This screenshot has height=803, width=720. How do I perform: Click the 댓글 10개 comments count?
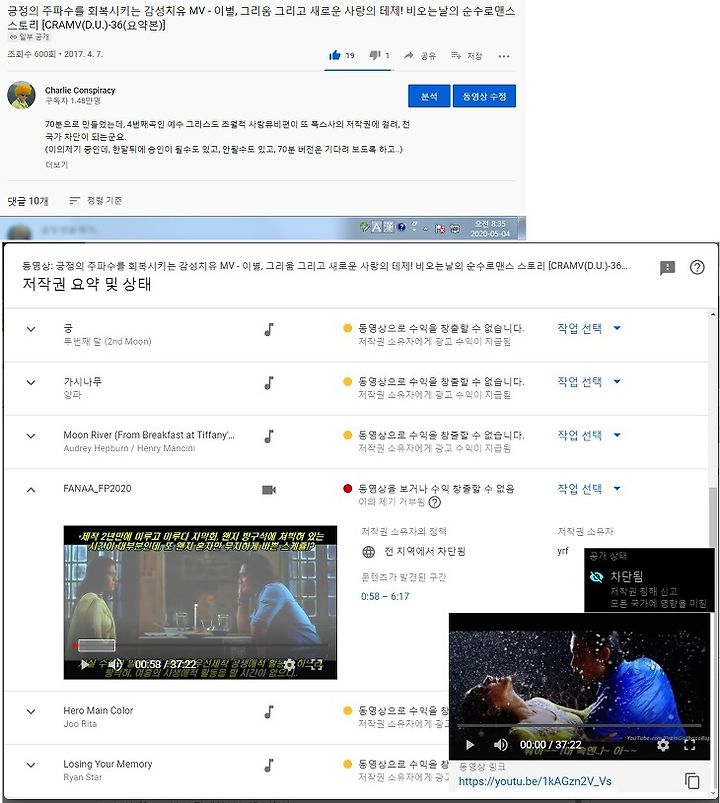28,201
